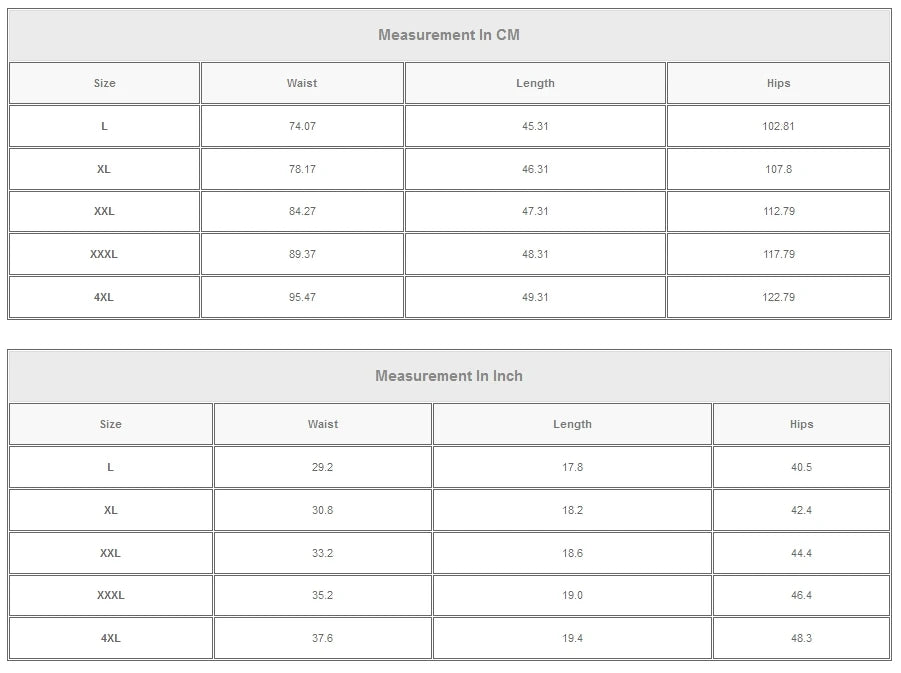Click the Size header in the Inch table
The width and height of the screenshot is (901, 673).
coord(110,424)
